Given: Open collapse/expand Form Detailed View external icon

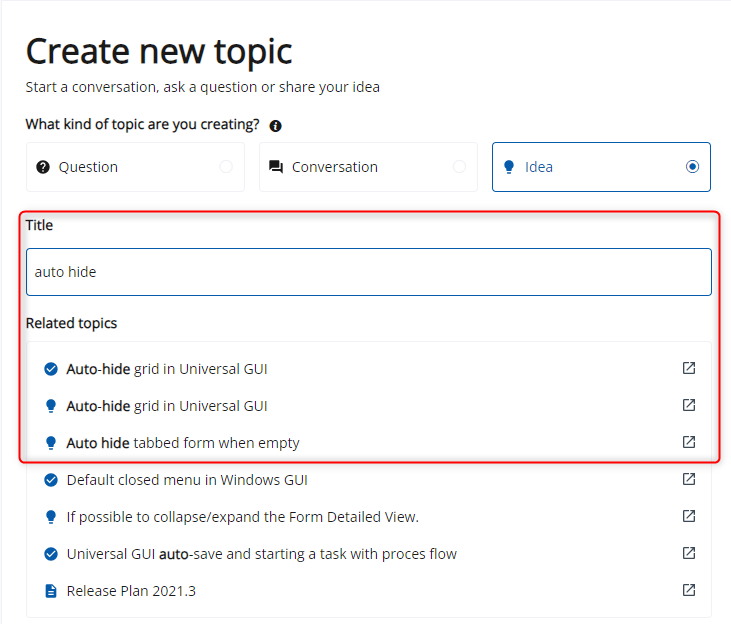Looking at the screenshot, I should [689, 516].
